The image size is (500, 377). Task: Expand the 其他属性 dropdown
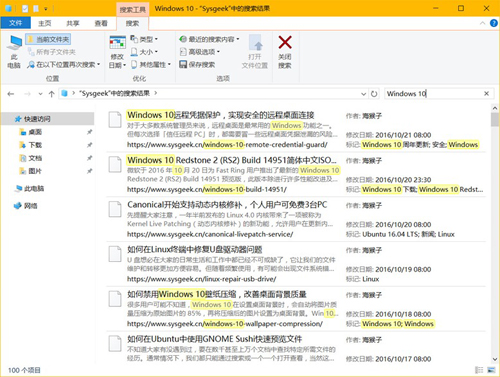[151, 65]
